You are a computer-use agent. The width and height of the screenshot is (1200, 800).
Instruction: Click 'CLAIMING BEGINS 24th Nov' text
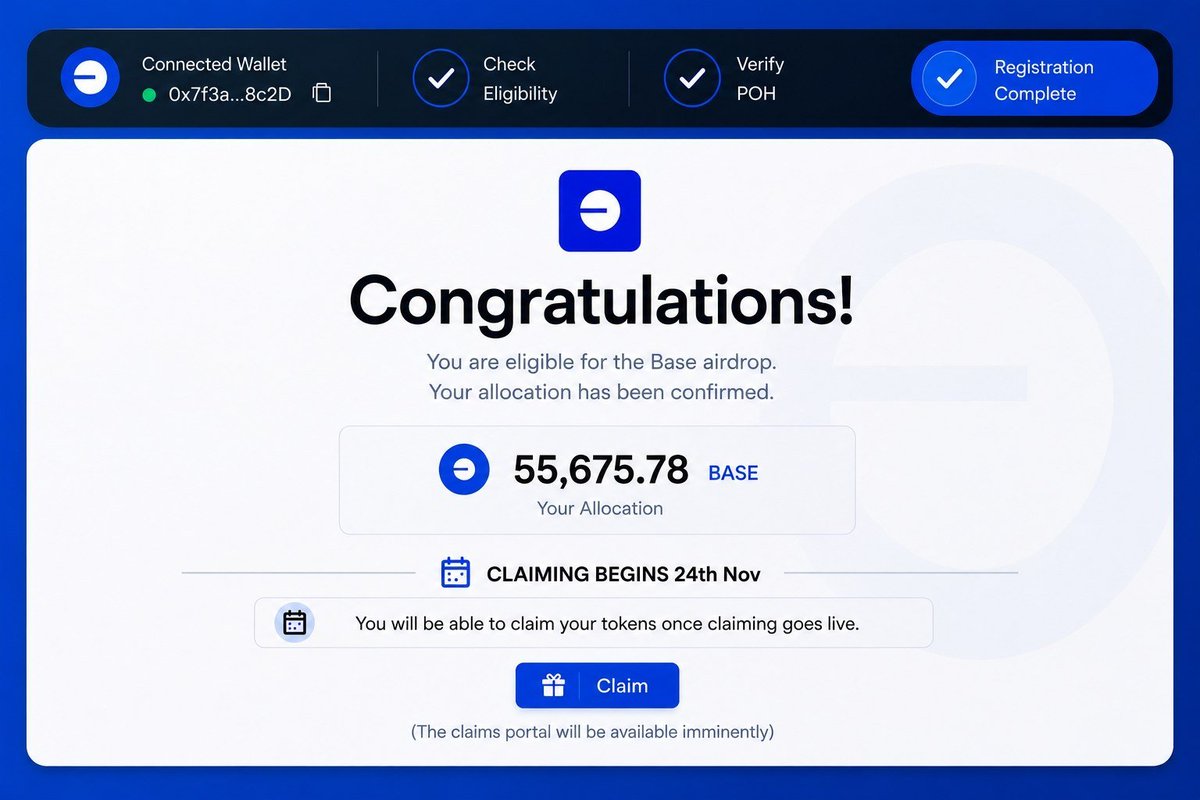click(x=623, y=574)
